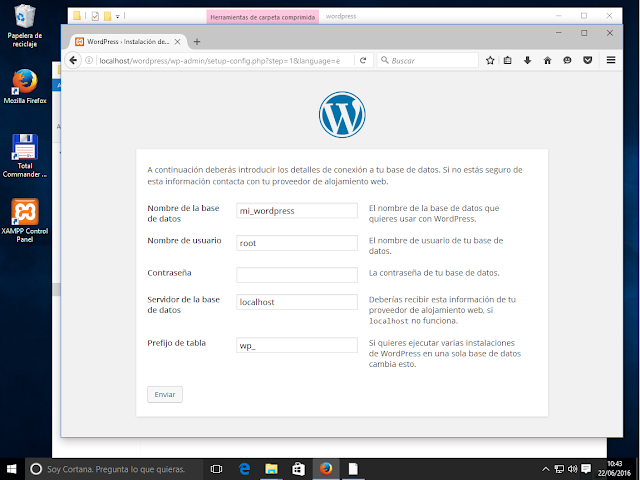
Task: Click Cortana search box in taskbar
Action: click(x=115, y=469)
